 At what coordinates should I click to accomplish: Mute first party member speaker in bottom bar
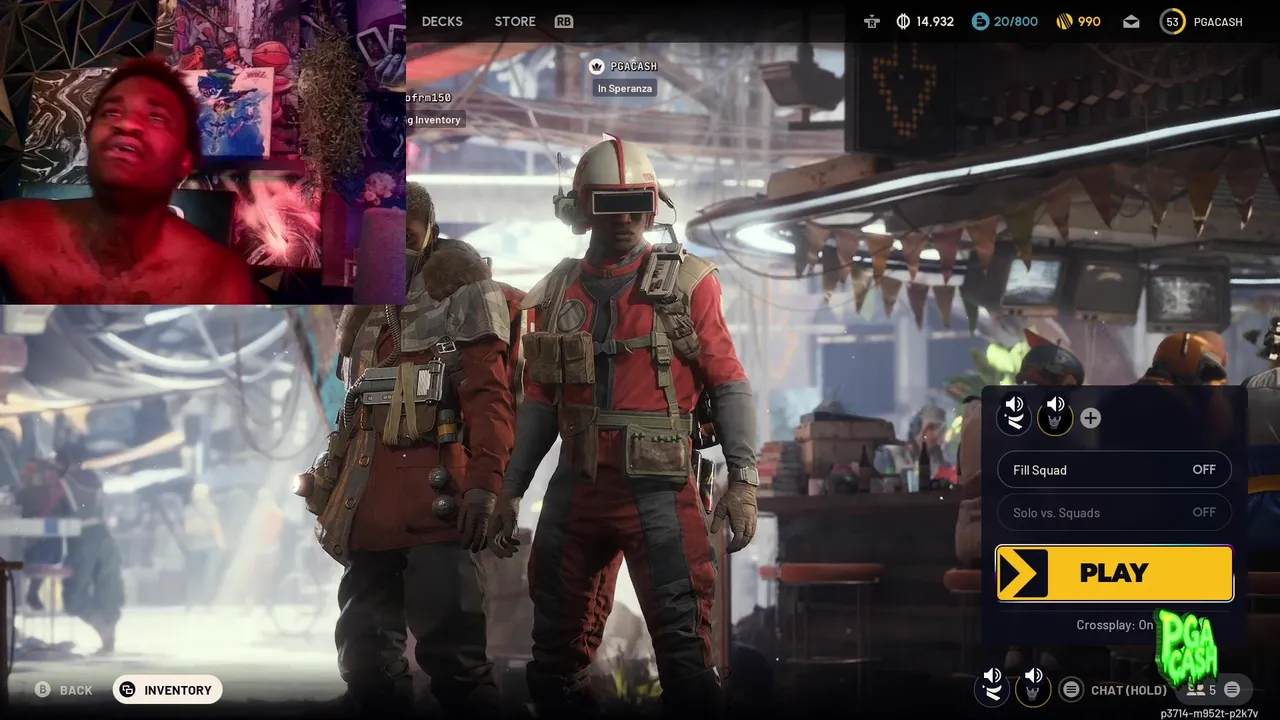pos(992,676)
